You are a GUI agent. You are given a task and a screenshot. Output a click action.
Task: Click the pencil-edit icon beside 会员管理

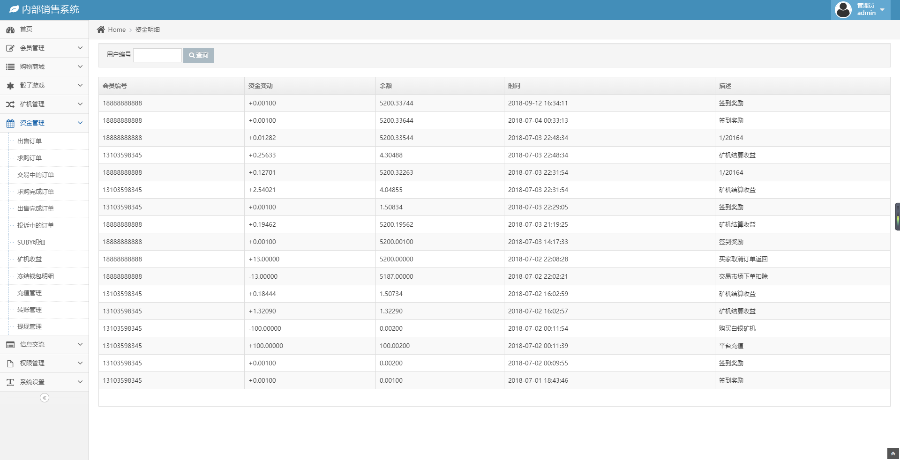(x=10, y=48)
